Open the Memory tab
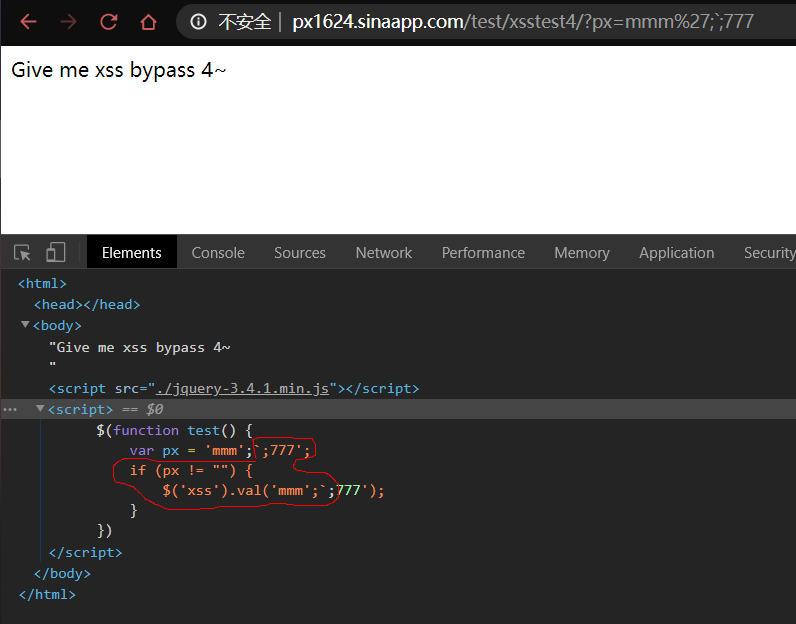This screenshot has width=796, height=624. coord(581,253)
